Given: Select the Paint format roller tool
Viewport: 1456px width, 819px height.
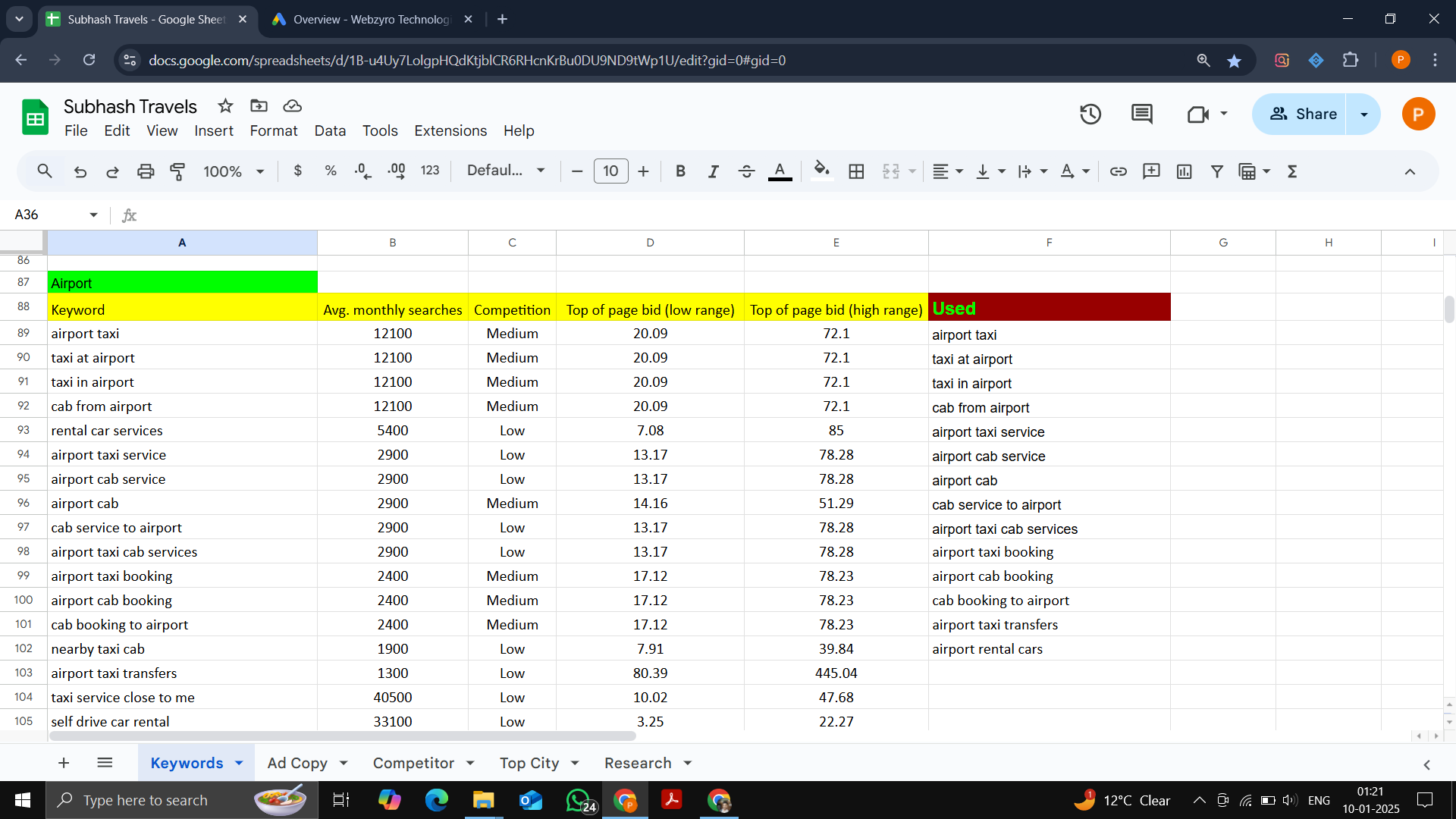Looking at the screenshot, I should tap(177, 171).
